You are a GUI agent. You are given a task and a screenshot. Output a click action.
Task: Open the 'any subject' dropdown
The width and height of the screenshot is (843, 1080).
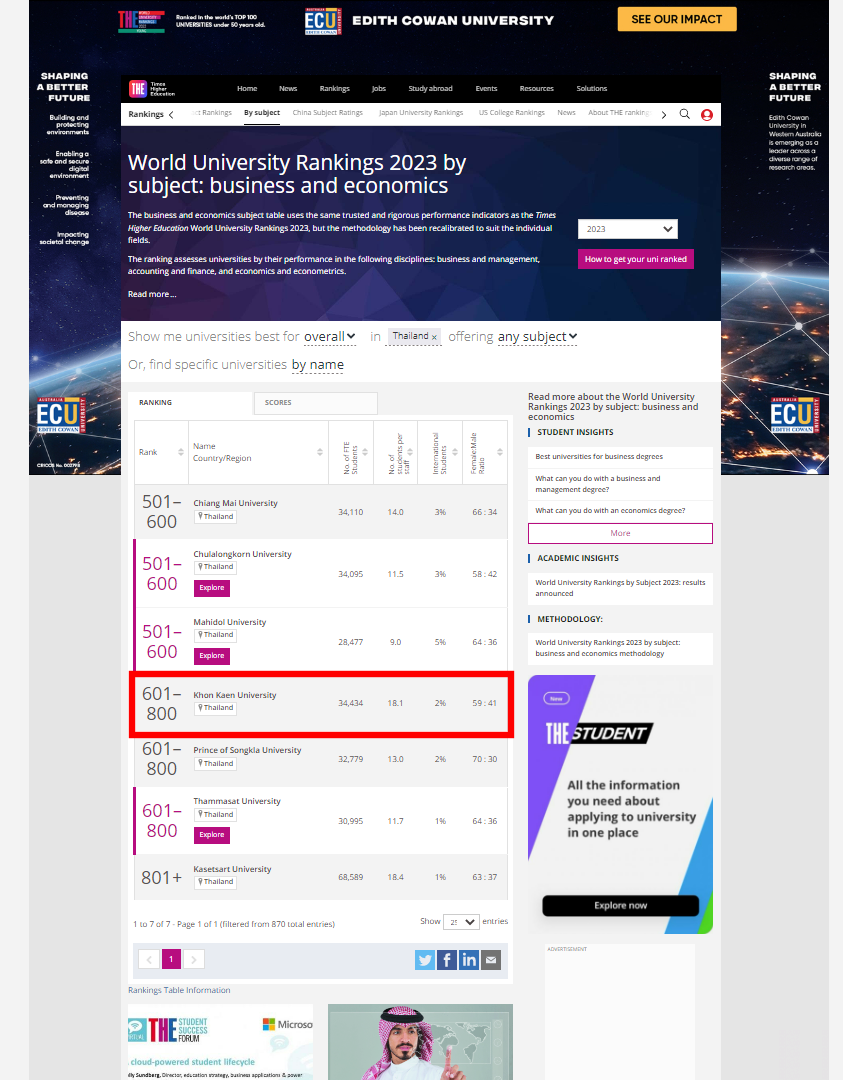coord(537,336)
